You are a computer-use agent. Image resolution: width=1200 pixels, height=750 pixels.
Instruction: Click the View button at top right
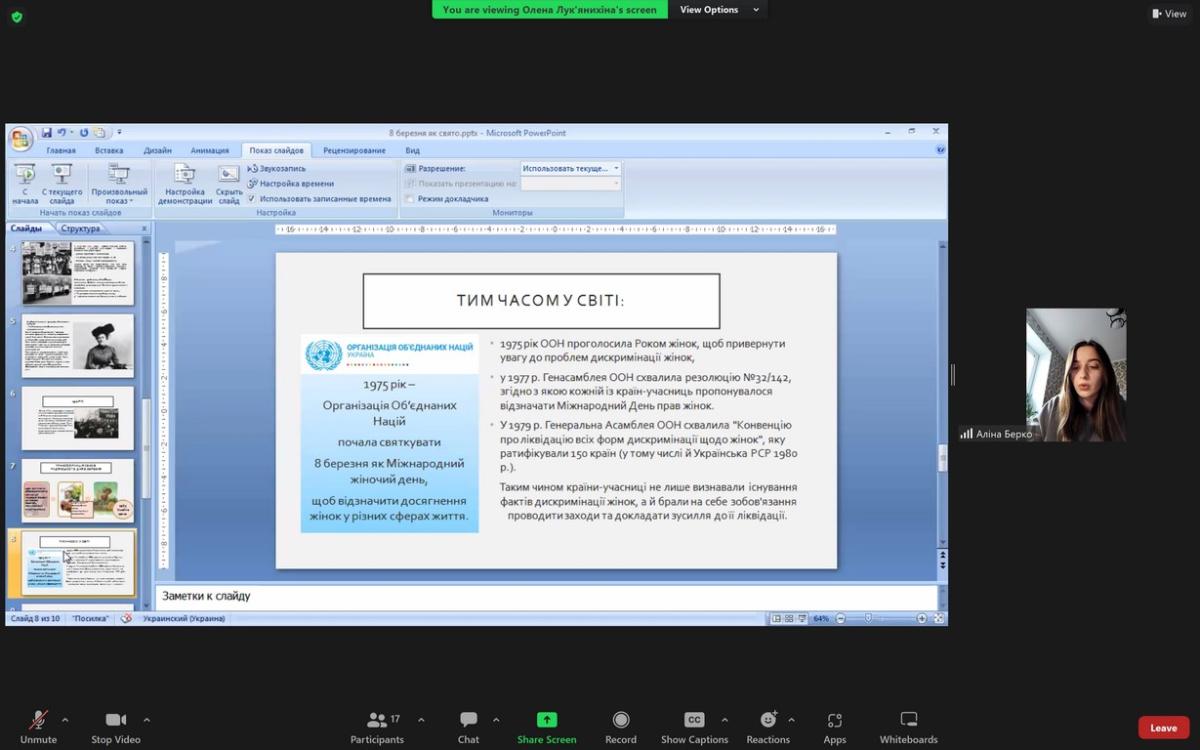tap(1168, 14)
